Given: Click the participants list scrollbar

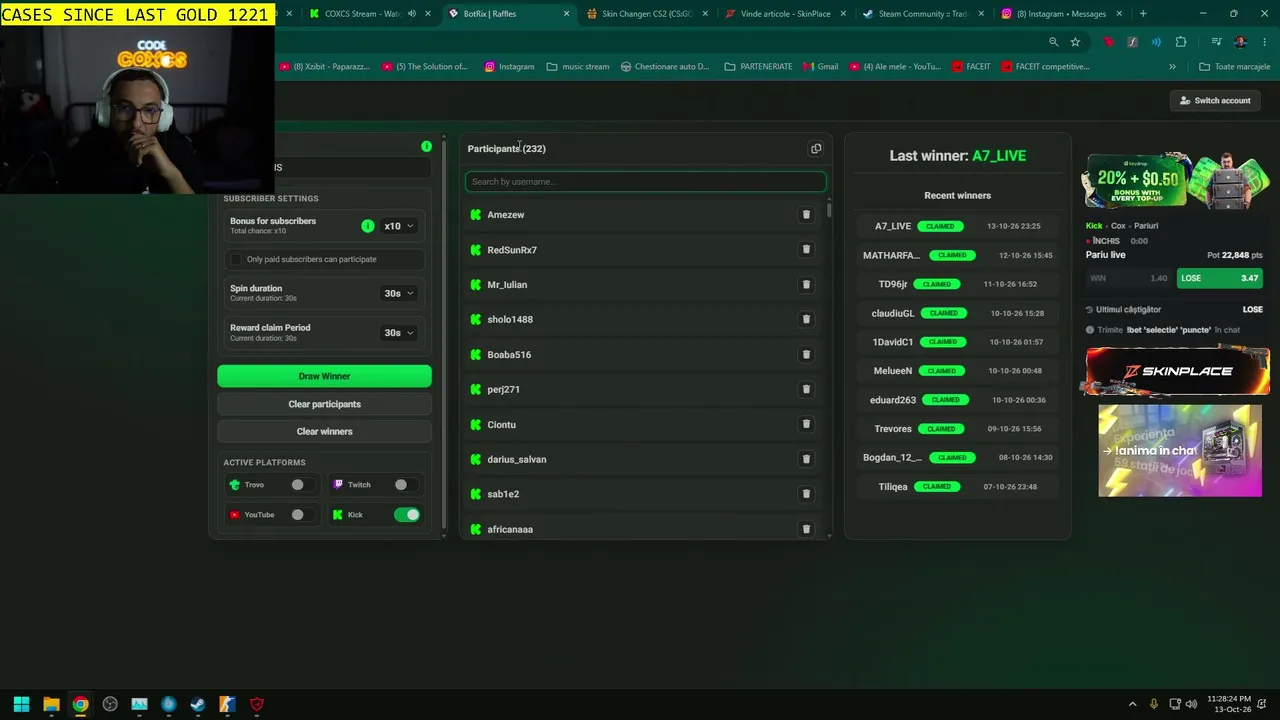Looking at the screenshot, I should click(x=829, y=212).
